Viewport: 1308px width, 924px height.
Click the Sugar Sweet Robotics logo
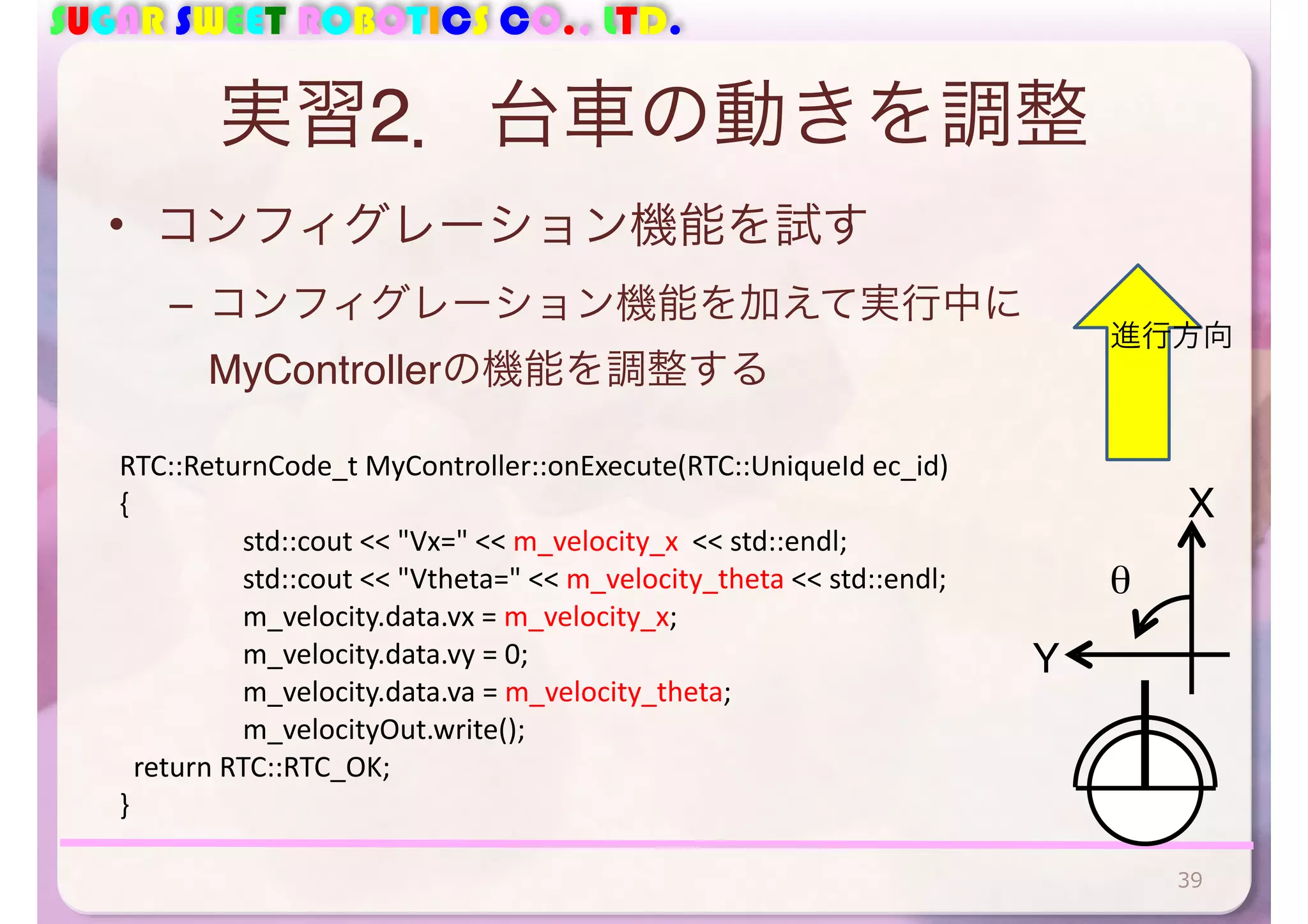365,20
